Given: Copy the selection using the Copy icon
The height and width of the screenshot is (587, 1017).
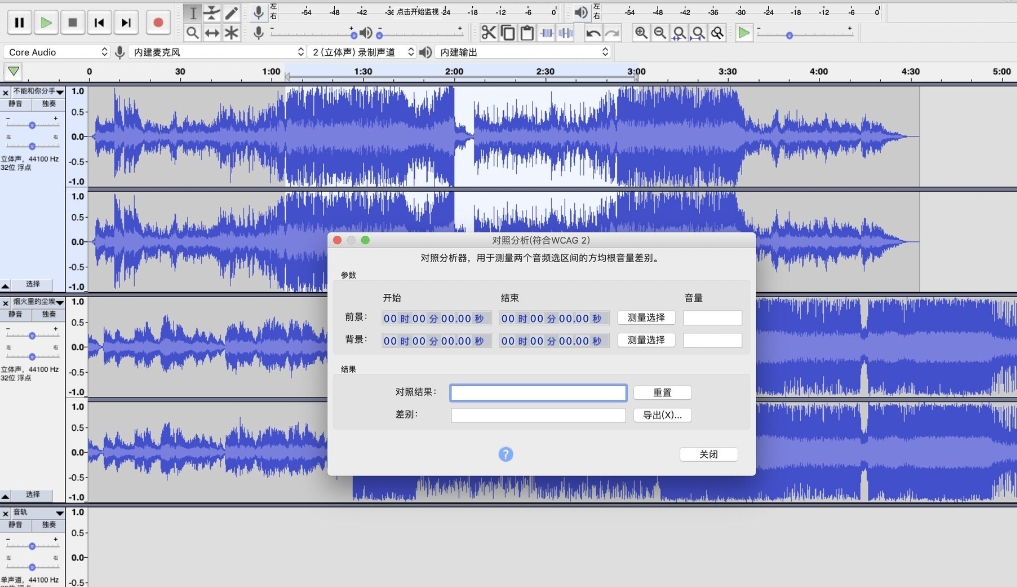Looking at the screenshot, I should pos(508,32).
